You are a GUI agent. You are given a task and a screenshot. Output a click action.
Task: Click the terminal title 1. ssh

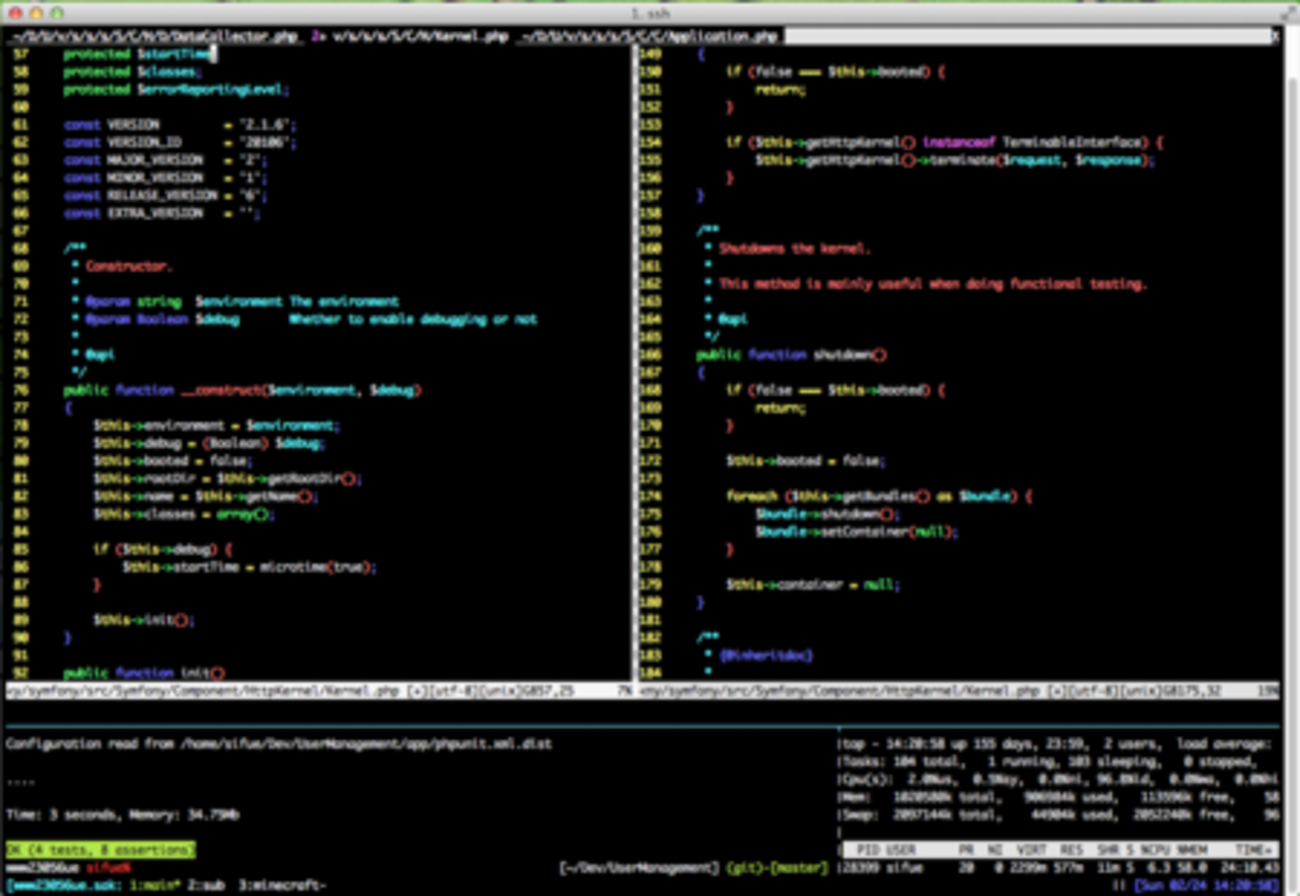click(x=650, y=14)
